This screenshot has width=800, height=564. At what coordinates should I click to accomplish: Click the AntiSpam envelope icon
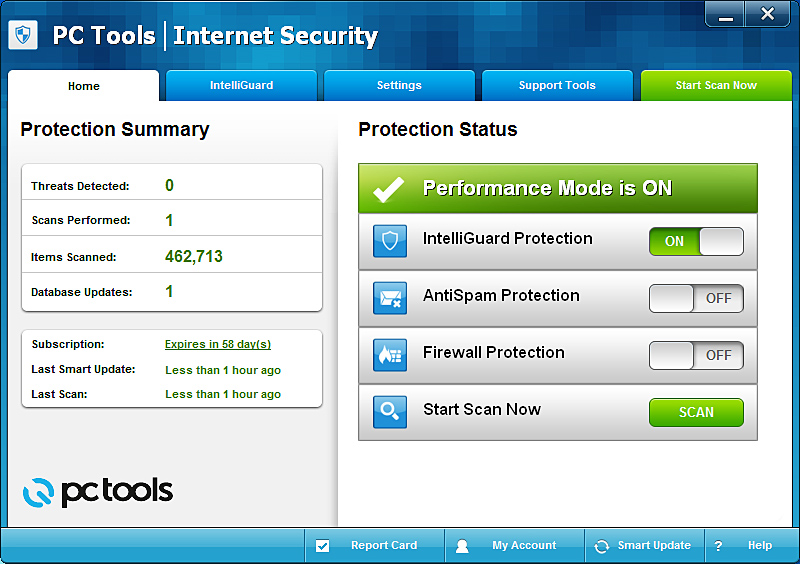coord(390,298)
